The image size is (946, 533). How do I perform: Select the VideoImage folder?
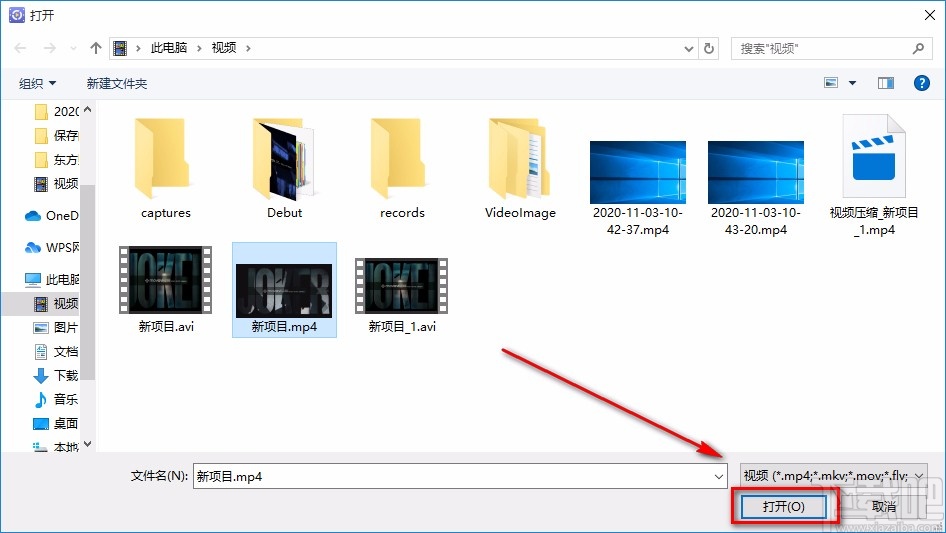click(520, 168)
